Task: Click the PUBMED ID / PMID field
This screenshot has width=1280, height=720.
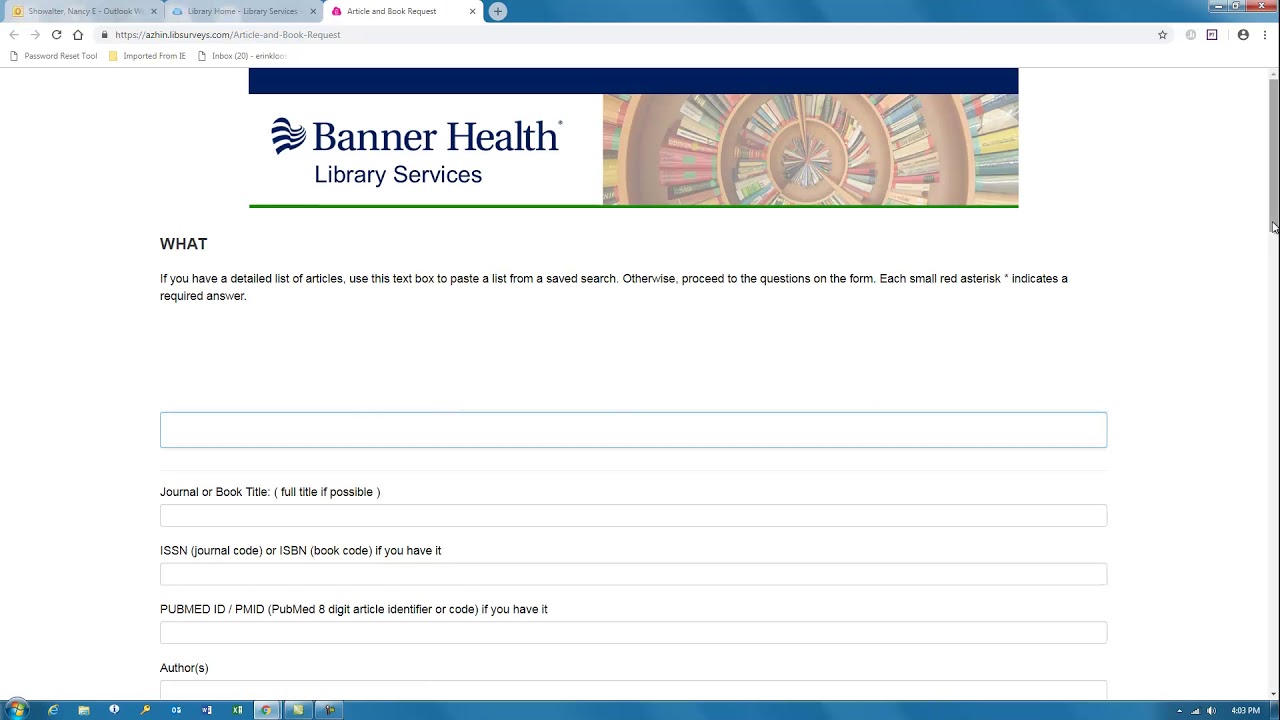Action: tap(633, 632)
